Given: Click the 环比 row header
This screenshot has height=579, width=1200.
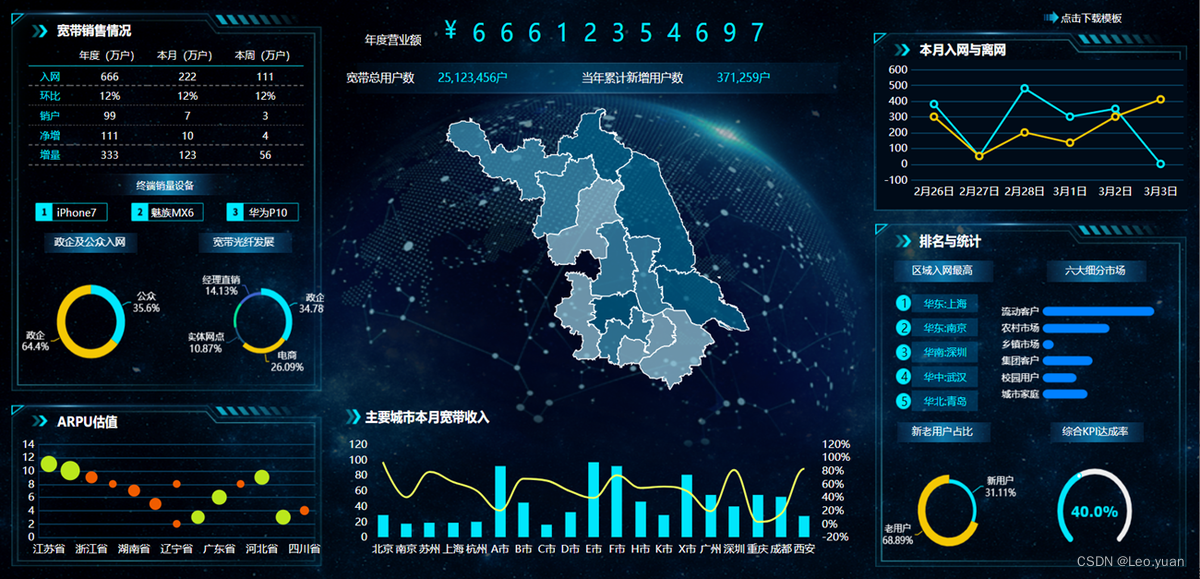Looking at the screenshot, I should click(x=50, y=96).
